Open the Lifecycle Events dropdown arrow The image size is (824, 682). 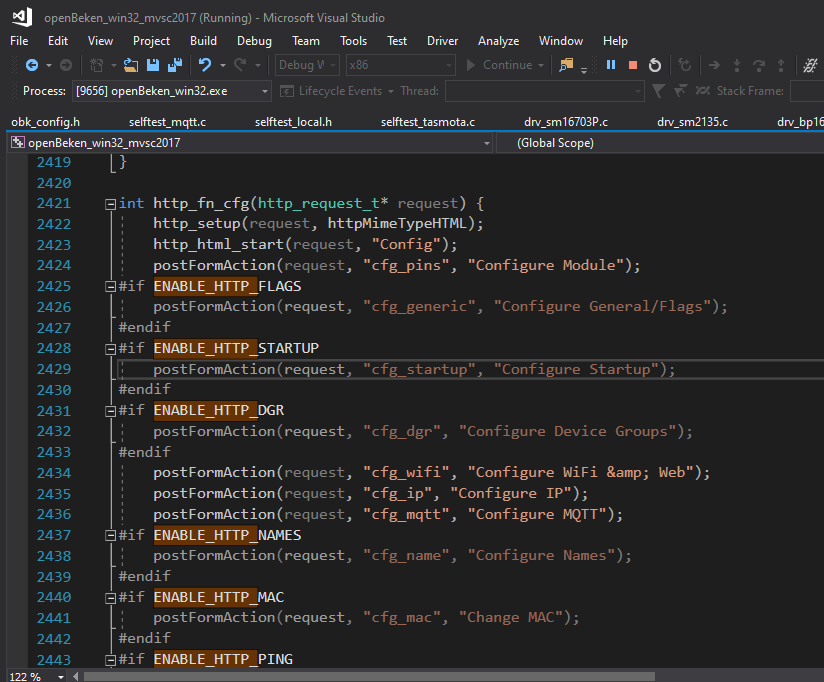391,91
